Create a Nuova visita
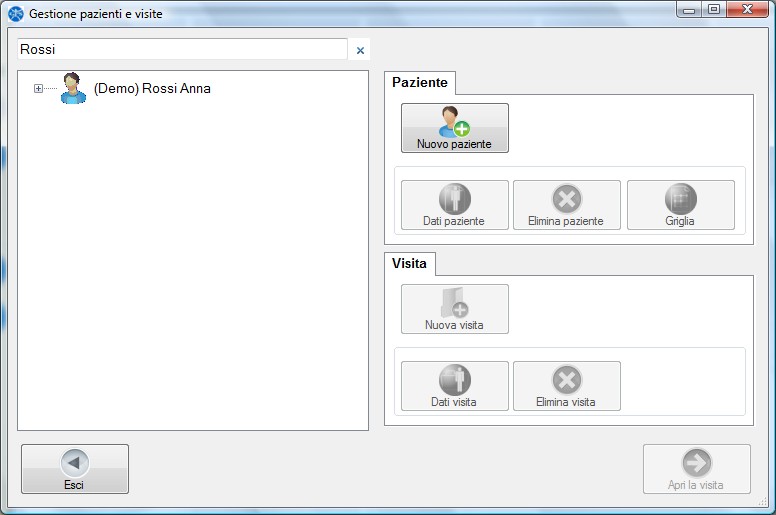Image resolution: width=776 pixels, height=515 pixels. [454, 303]
